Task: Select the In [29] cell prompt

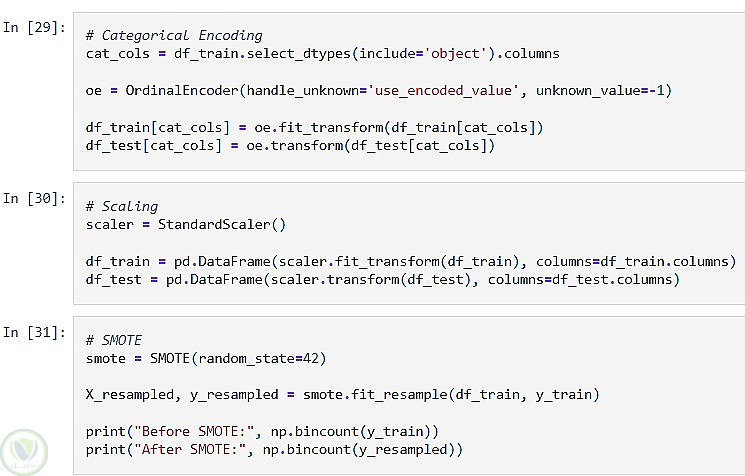Action: tap(32, 27)
